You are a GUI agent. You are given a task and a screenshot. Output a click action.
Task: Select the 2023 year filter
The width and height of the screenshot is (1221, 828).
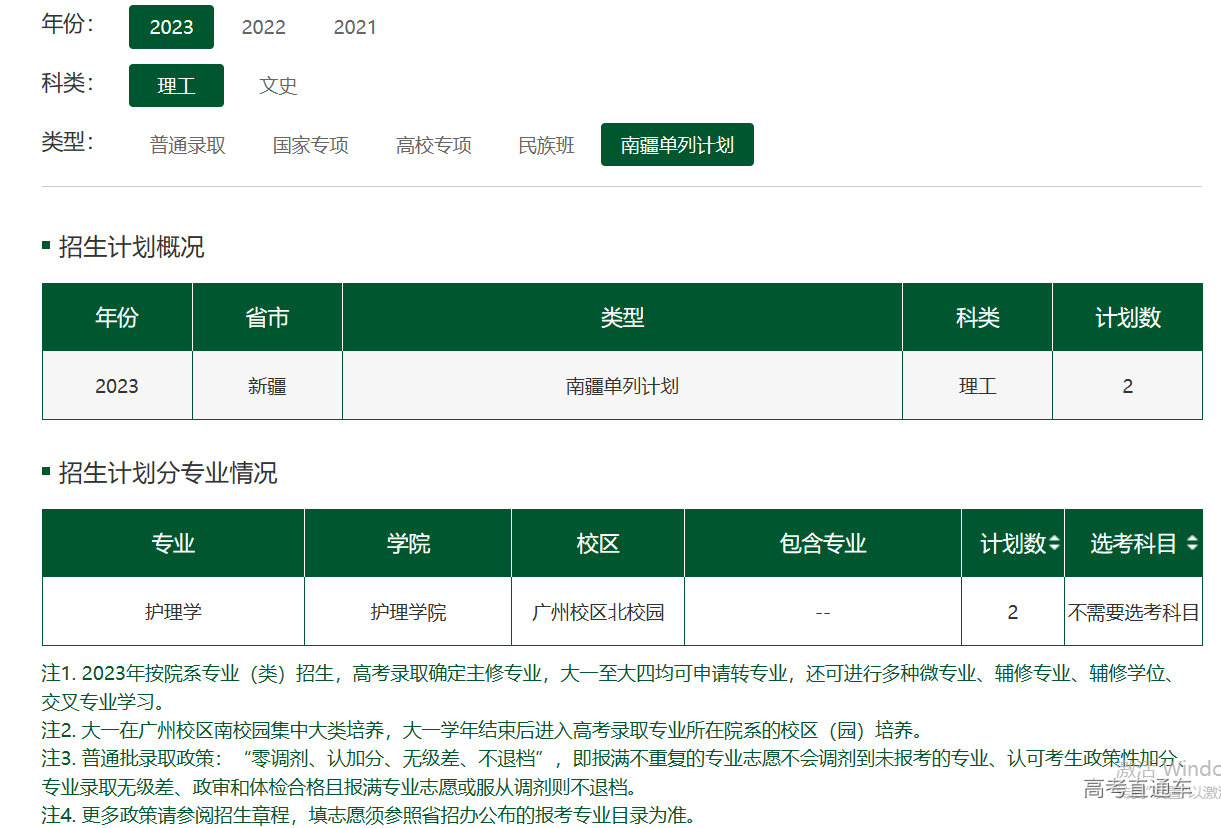click(x=171, y=27)
